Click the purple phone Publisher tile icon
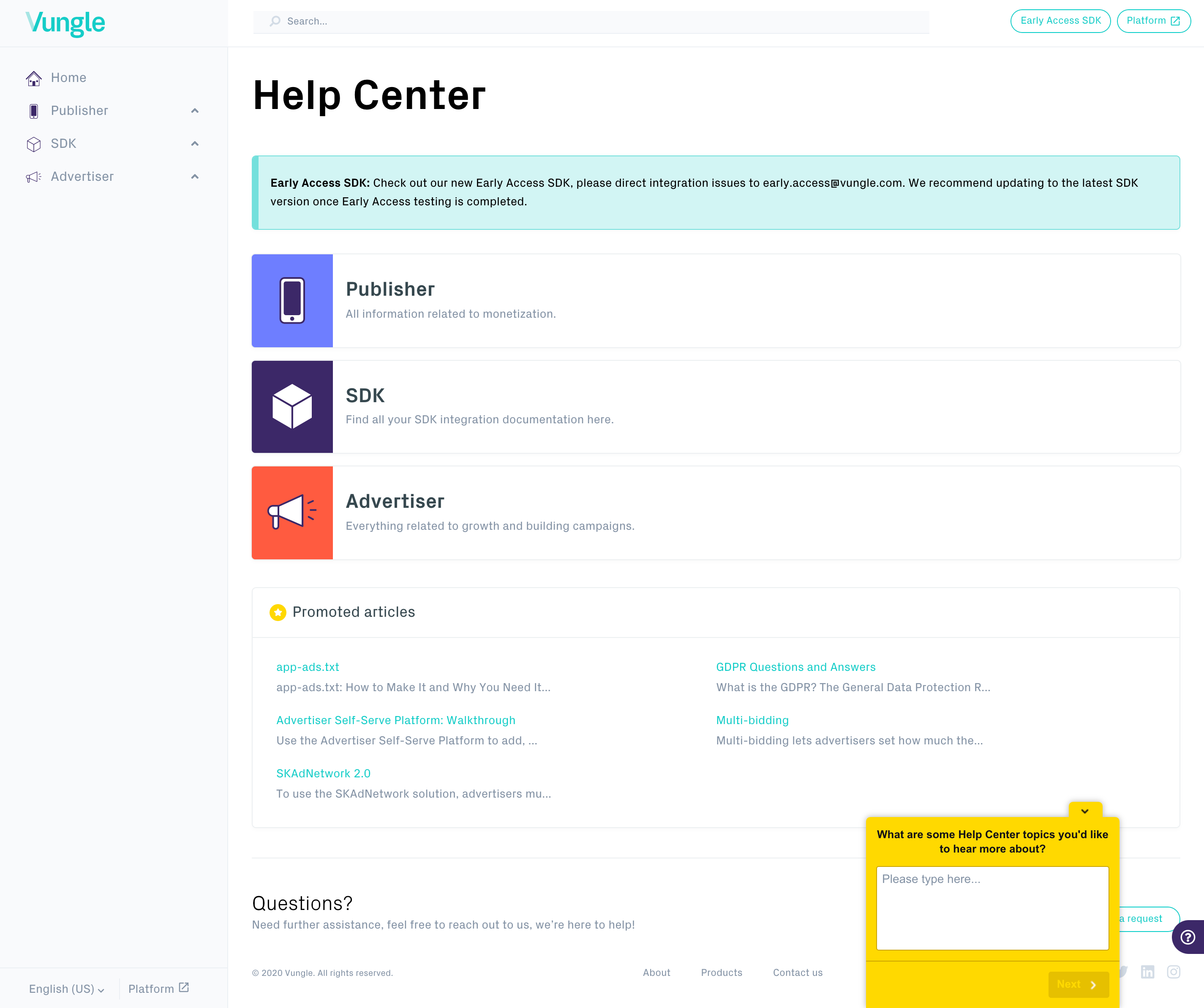 tap(292, 300)
